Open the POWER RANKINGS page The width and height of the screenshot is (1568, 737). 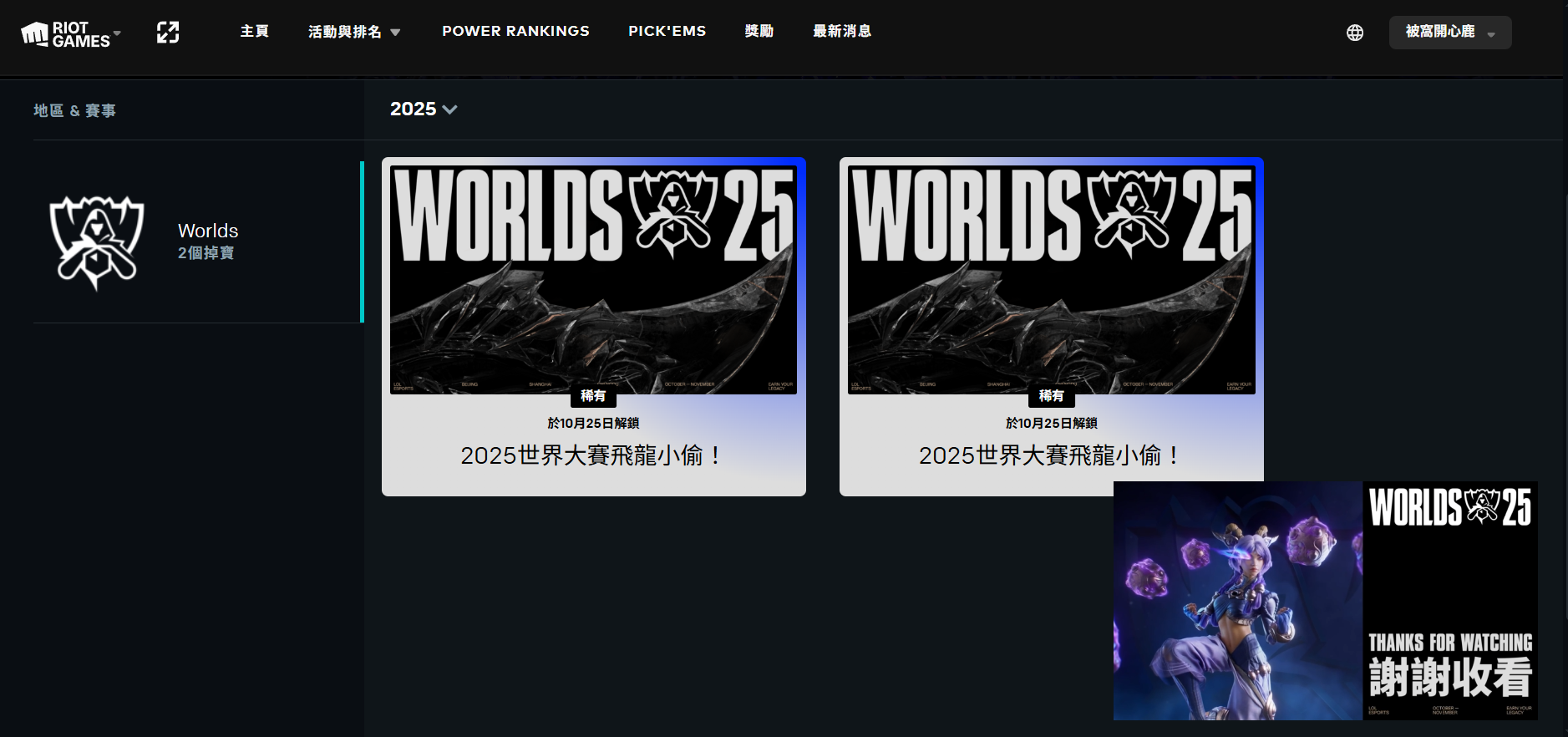click(515, 32)
